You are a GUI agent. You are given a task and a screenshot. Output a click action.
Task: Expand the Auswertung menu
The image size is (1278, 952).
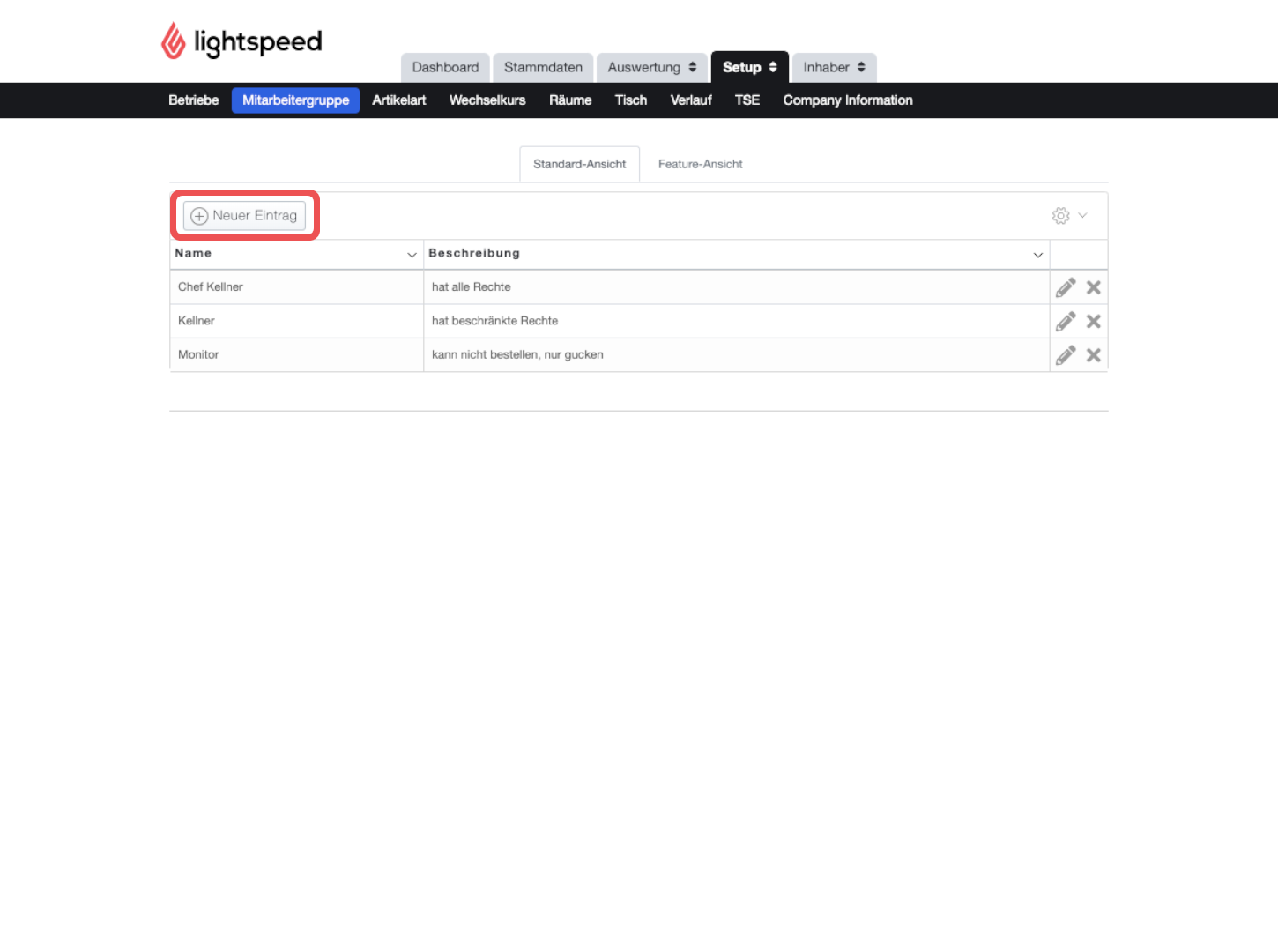pyautogui.click(x=652, y=67)
